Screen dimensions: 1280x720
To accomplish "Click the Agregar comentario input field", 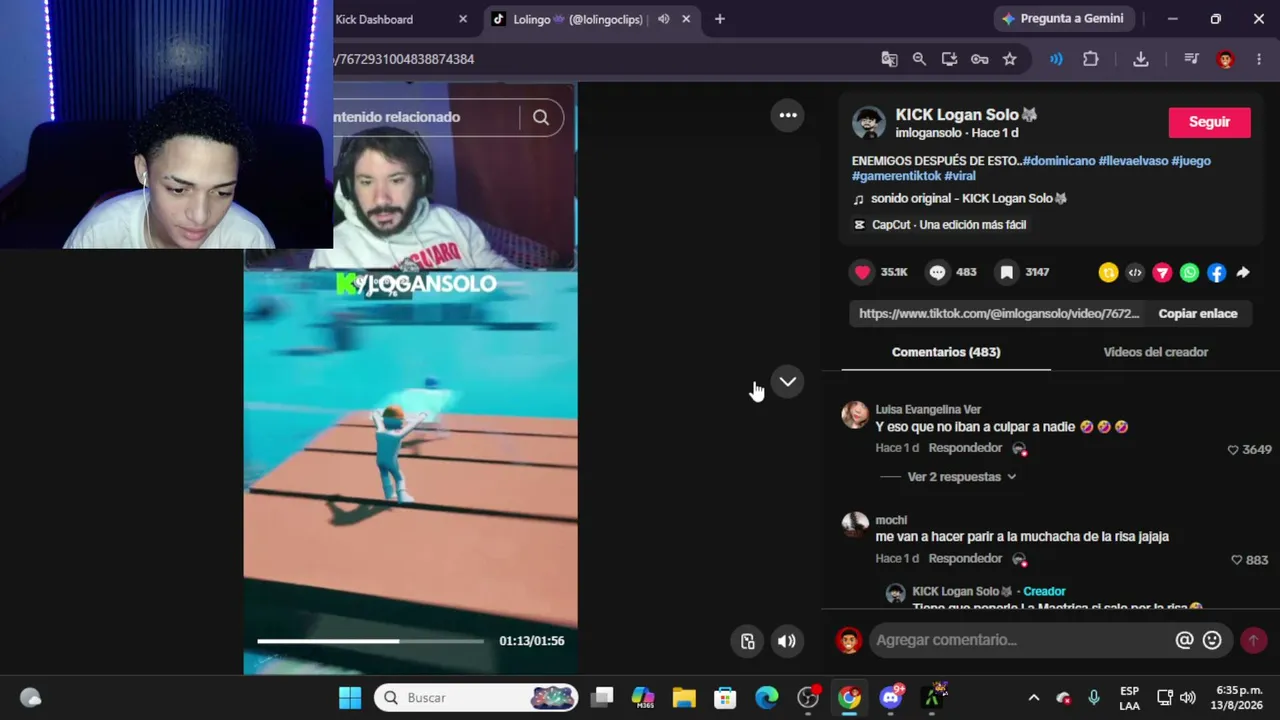I will click(x=1020, y=640).
